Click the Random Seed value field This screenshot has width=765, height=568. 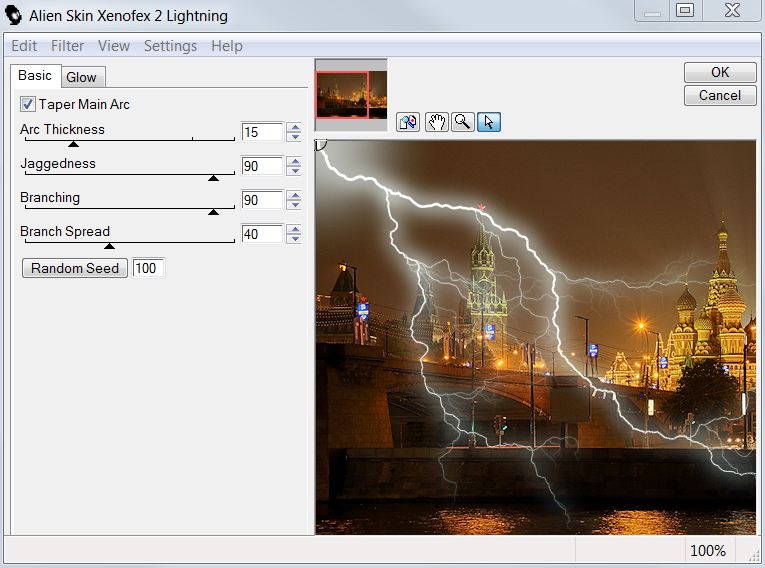[x=148, y=268]
